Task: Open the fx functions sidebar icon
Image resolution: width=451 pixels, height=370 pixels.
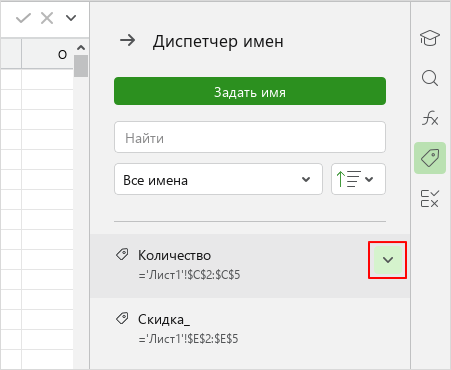Action: pyautogui.click(x=430, y=118)
